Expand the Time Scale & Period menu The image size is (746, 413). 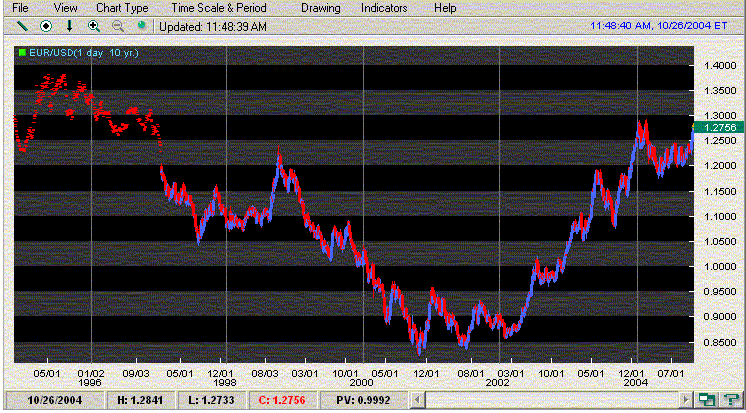(x=212, y=8)
